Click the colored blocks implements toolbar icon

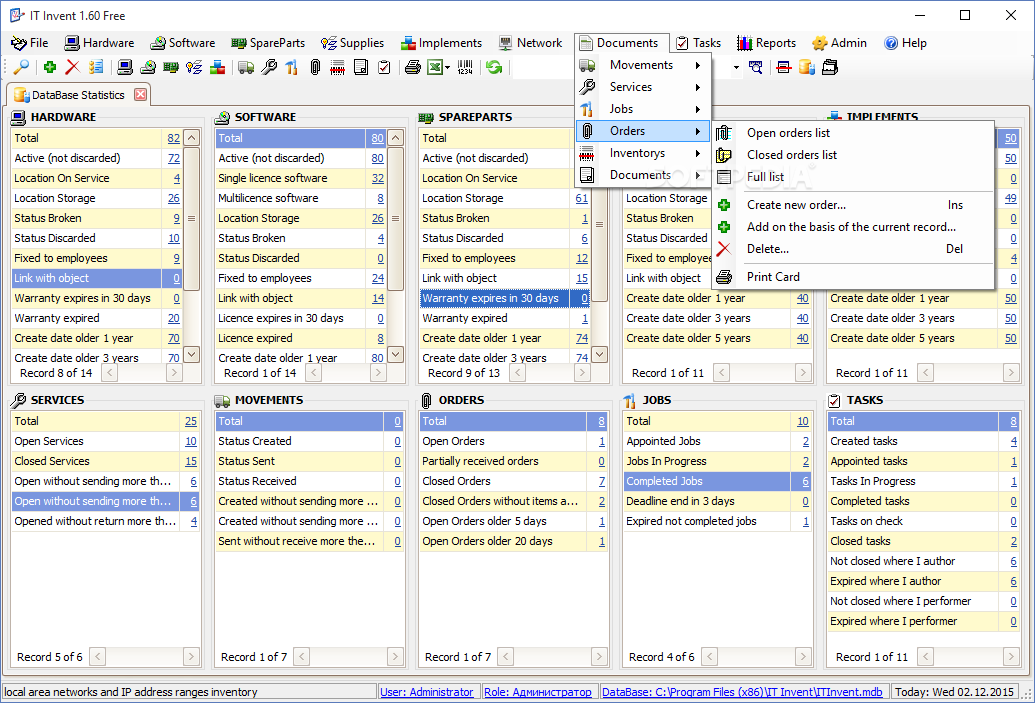(217, 67)
